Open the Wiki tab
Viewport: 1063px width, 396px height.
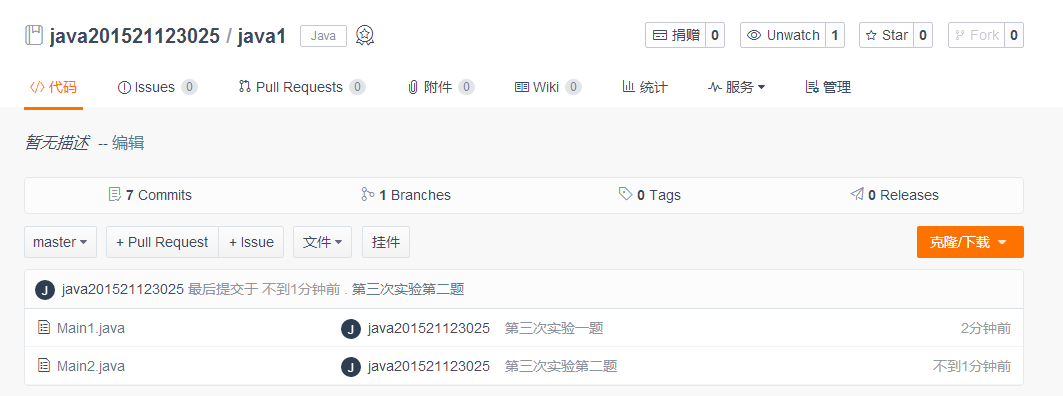548,87
